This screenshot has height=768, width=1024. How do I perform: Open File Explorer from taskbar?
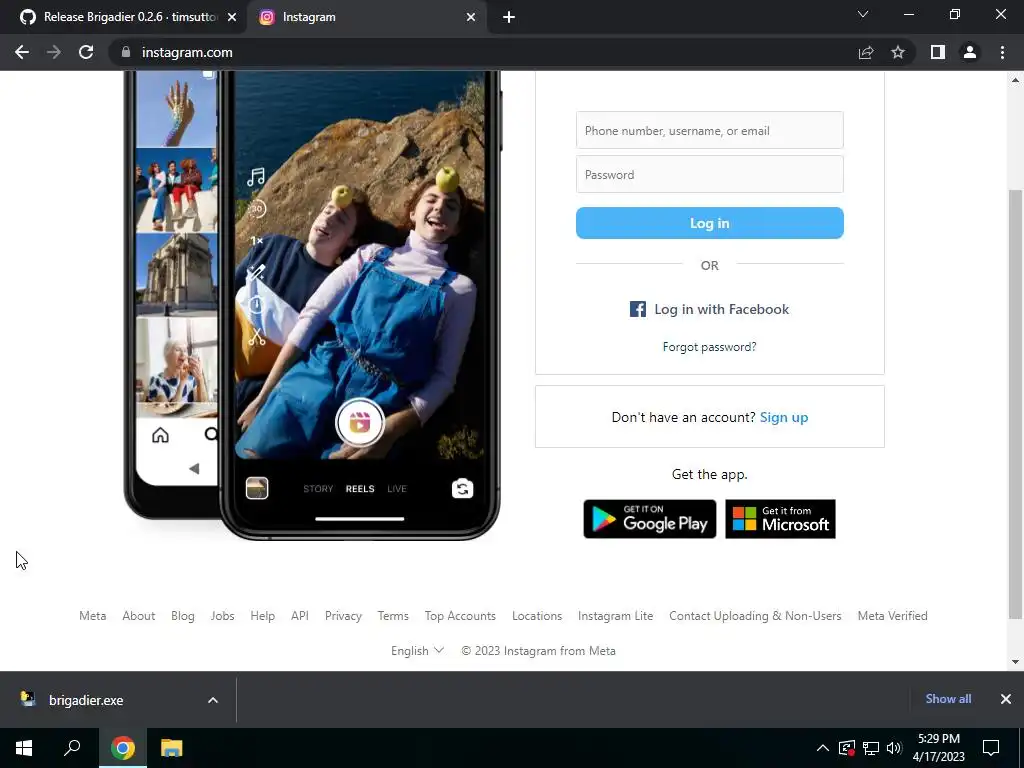click(172, 748)
